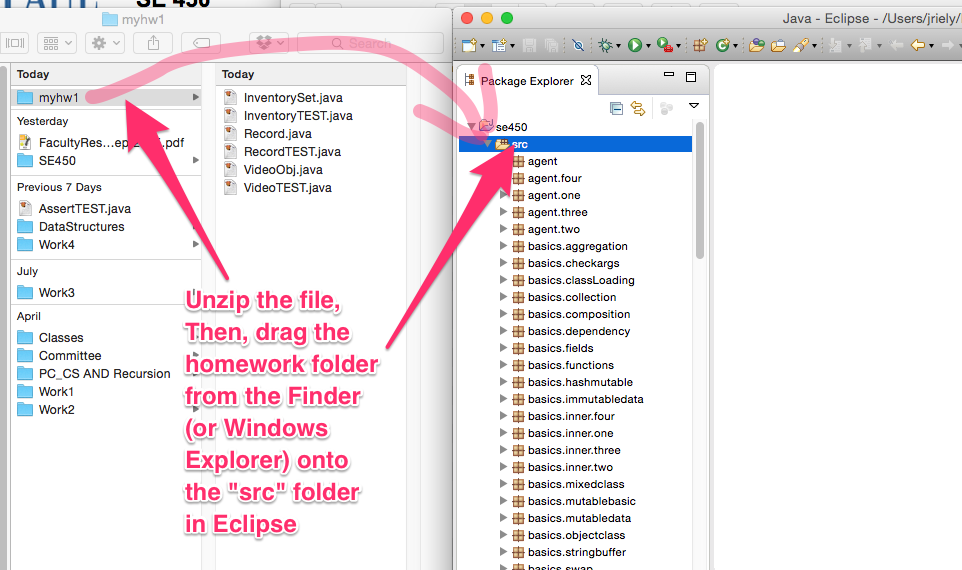Open the Package Explorer View Menu triangle
The height and width of the screenshot is (570, 962).
693,106
